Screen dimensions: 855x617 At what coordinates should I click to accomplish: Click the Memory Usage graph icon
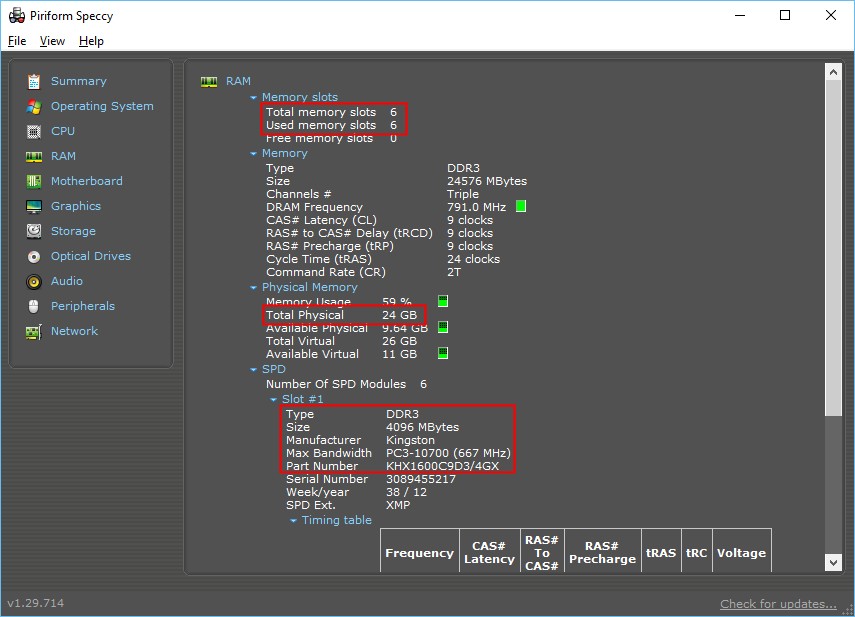[443, 301]
